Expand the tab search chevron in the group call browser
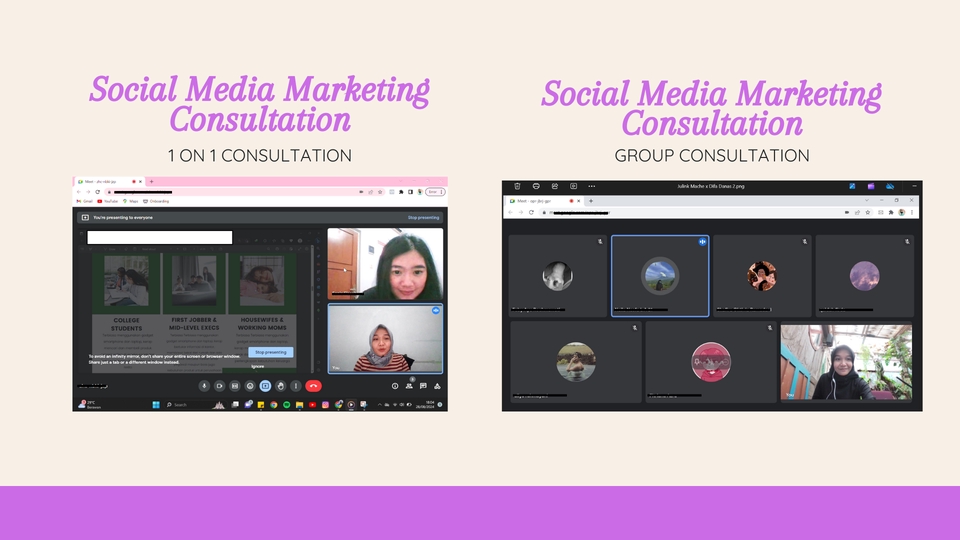 click(866, 200)
